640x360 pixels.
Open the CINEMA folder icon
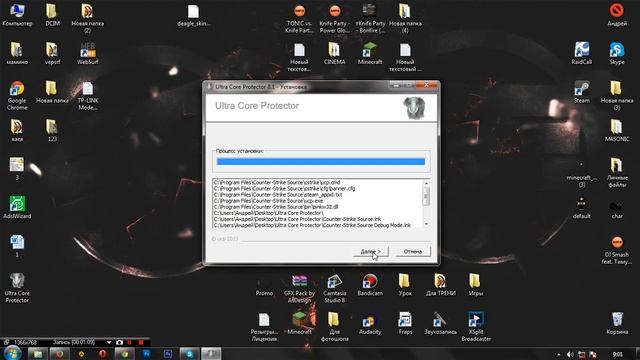334,53
